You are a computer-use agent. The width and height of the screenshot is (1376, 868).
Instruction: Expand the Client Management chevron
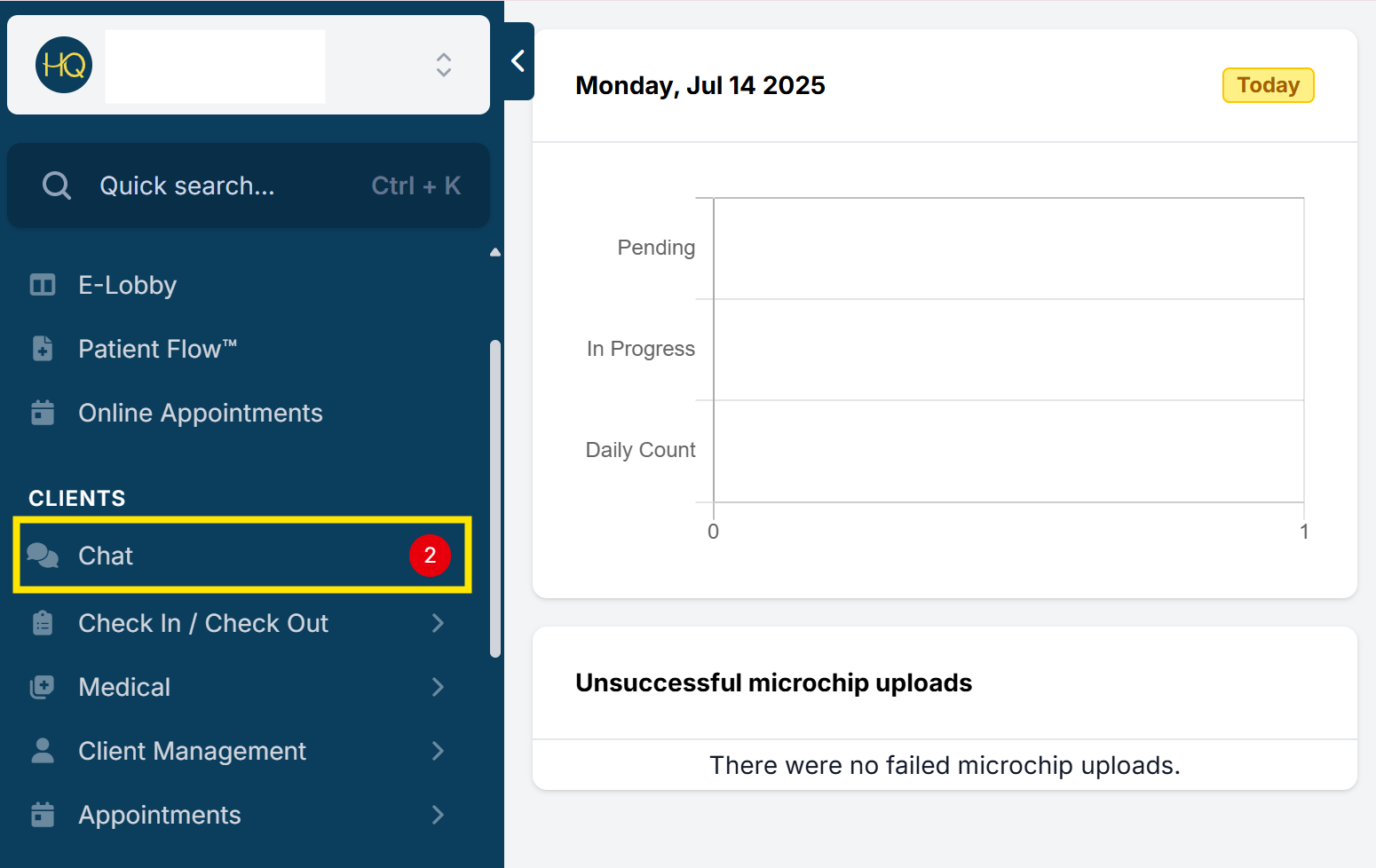[438, 751]
